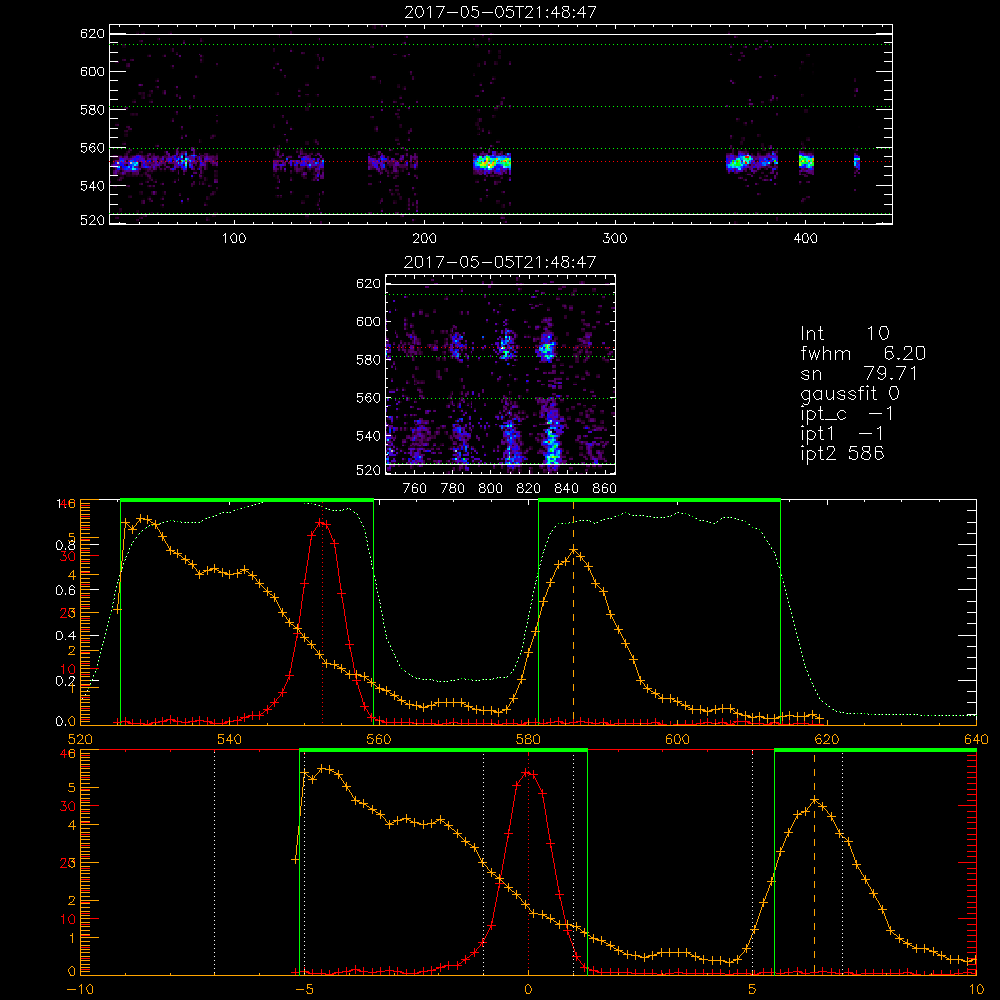Click the 'ipt_c -1' entry
This screenshot has height=1000, width=1000.
tap(846, 414)
